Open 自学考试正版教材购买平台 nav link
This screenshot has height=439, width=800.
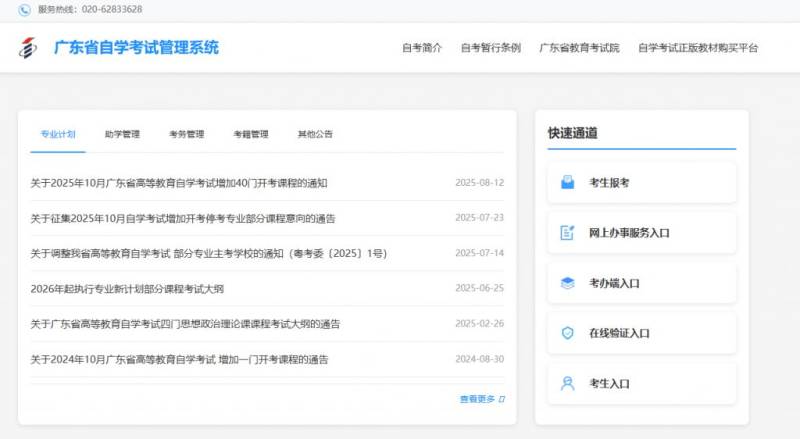[x=698, y=48]
